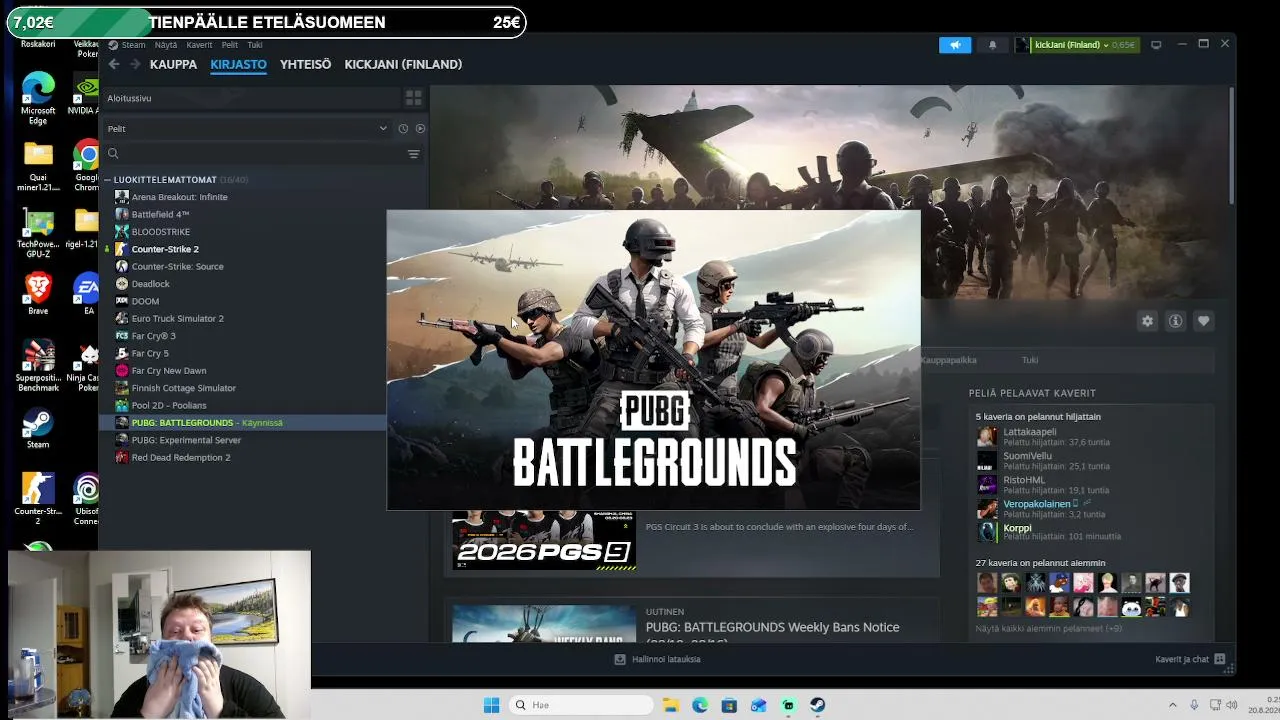Open the Pelit menu in menu bar
Screen dimensions: 1280x720
230,45
